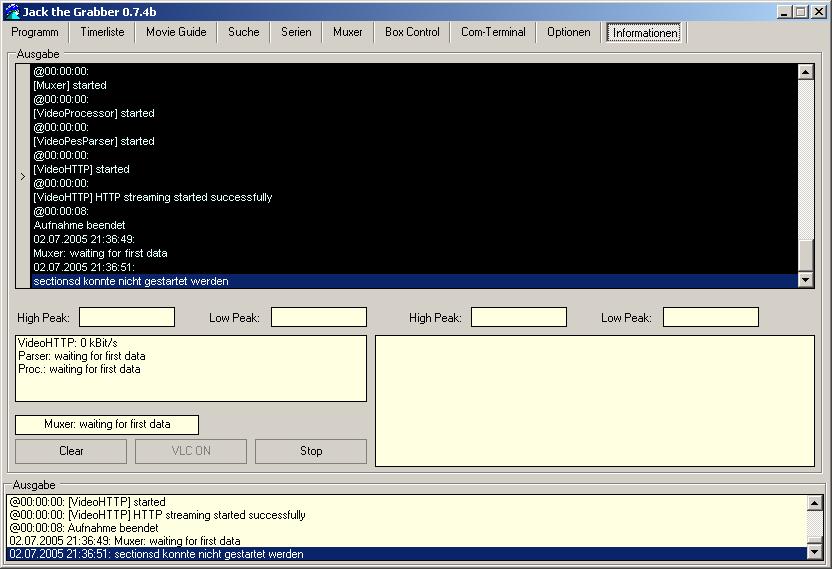Close the Jack the Grabber window
Image resolution: width=832 pixels, height=569 pixels.
pyautogui.click(x=818, y=12)
